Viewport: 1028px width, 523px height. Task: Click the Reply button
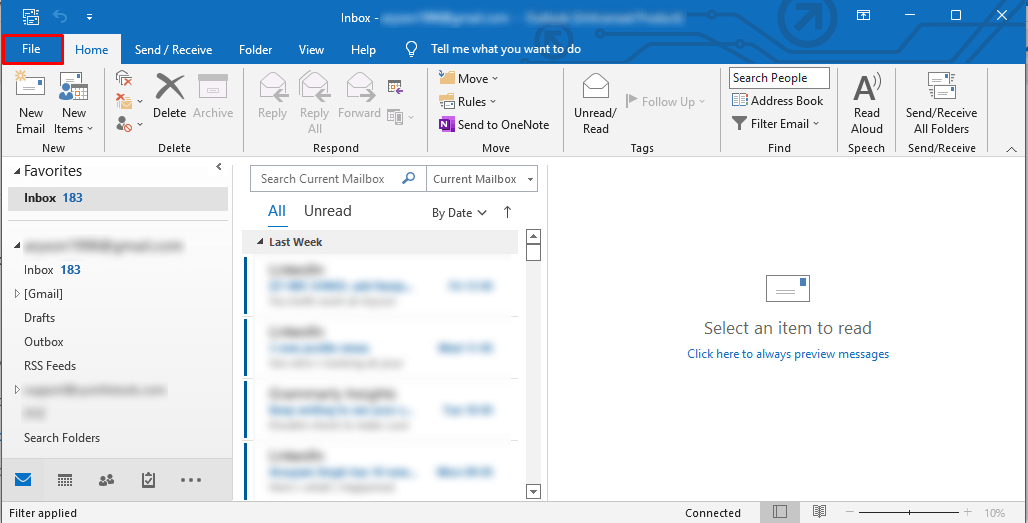coord(273,96)
